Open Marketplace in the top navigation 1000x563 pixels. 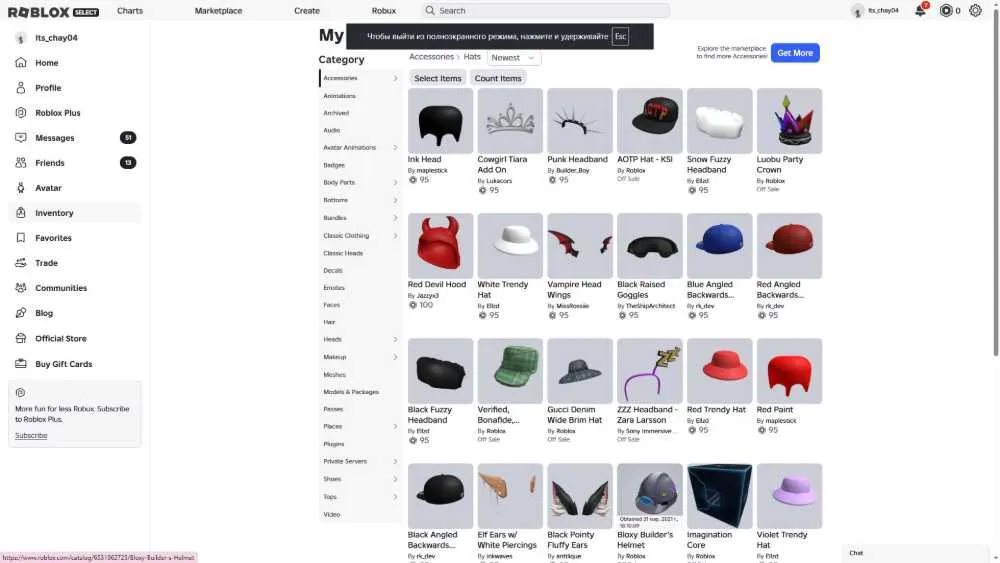click(218, 11)
